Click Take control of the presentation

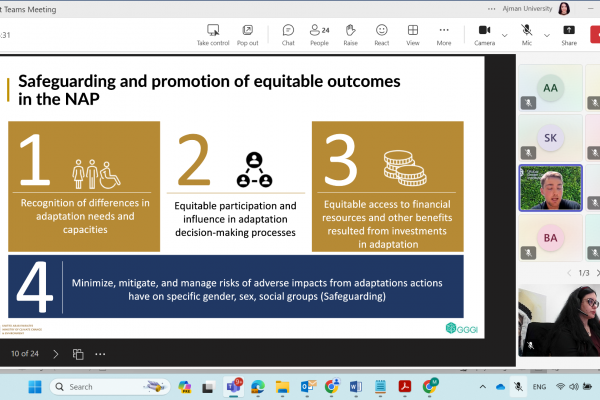213,35
